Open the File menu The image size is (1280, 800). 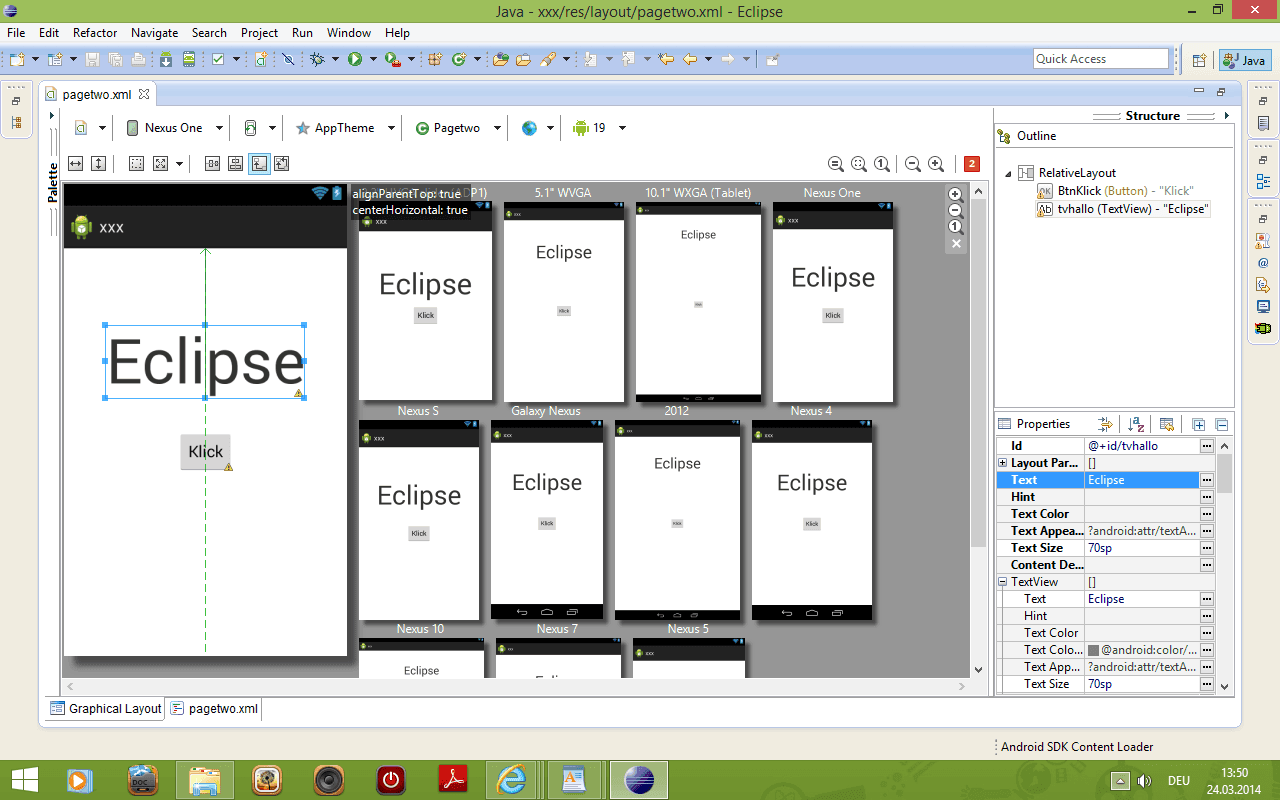tap(16, 33)
